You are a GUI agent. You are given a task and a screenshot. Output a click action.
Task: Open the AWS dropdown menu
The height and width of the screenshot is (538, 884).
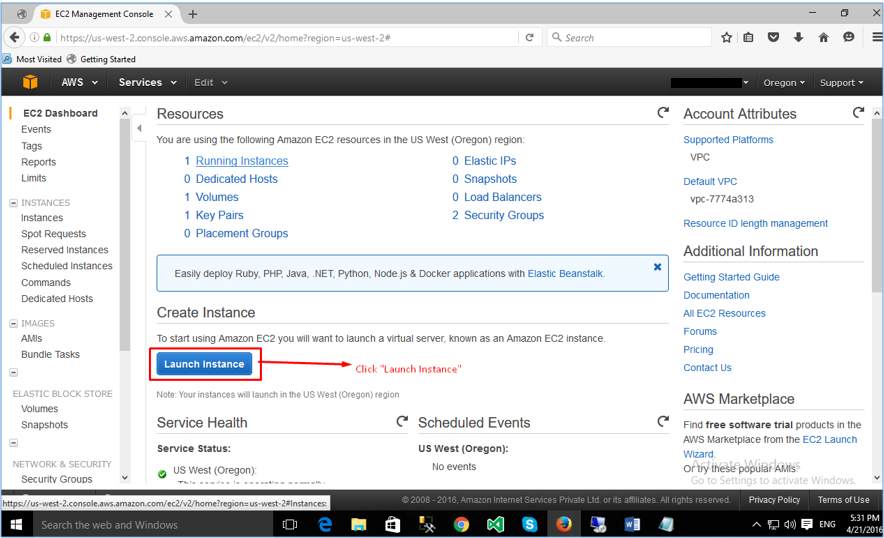(79, 82)
